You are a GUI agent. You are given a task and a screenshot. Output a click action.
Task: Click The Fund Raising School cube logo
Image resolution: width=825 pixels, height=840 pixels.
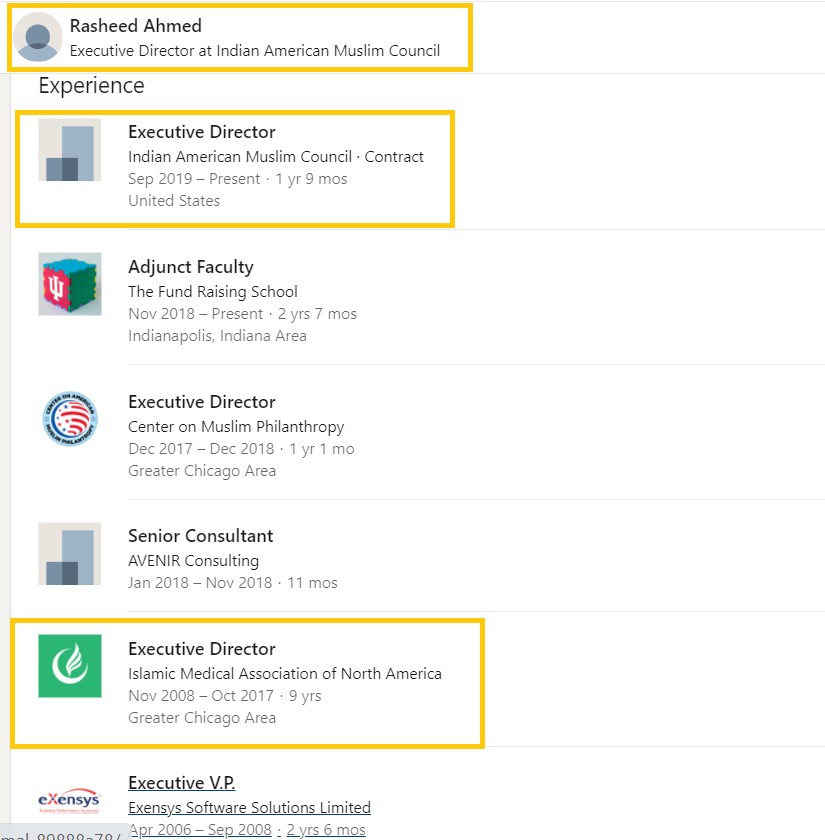[x=70, y=284]
